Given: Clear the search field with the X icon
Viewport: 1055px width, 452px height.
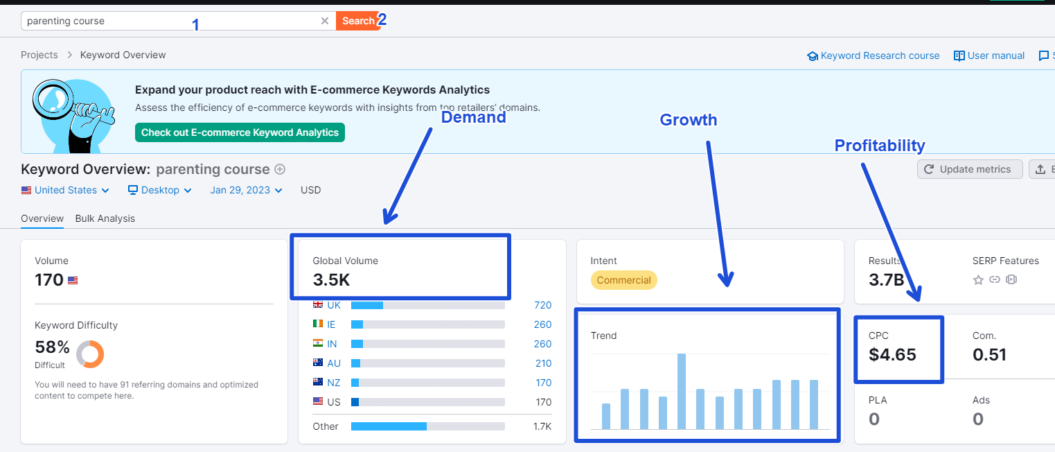Looking at the screenshot, I should coord(325,21).
